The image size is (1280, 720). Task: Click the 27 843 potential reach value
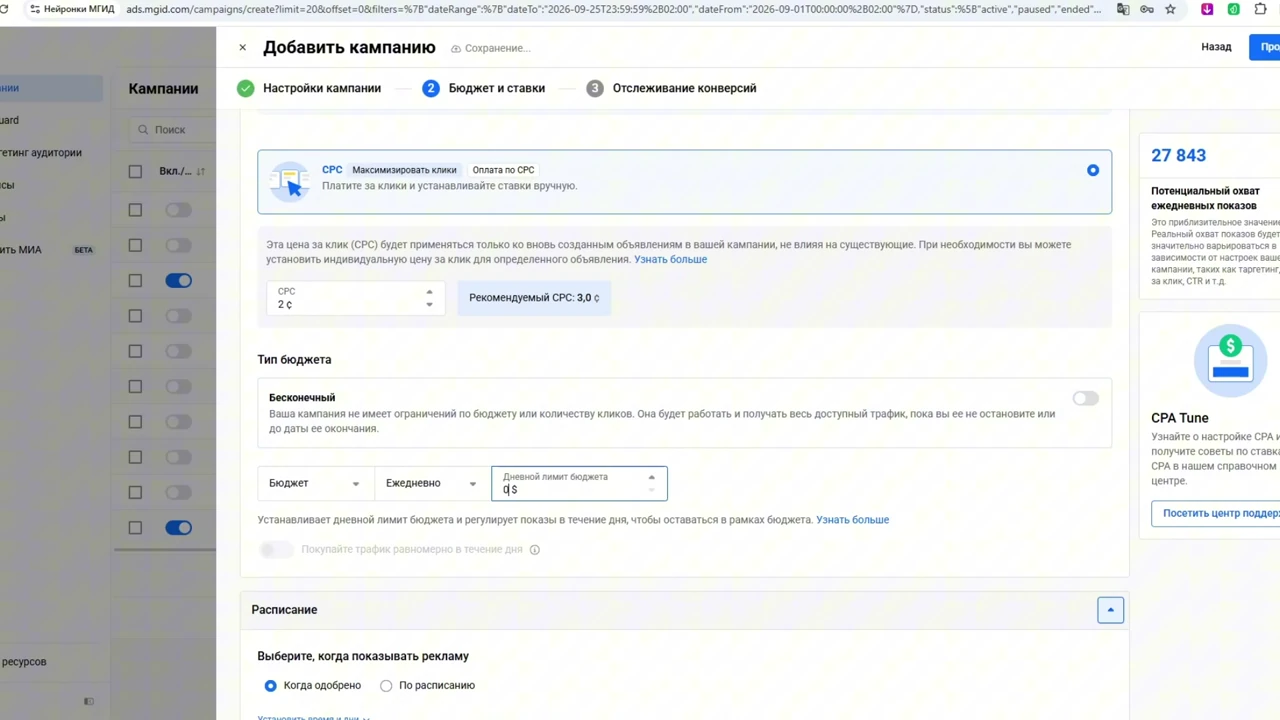[1178, 155]
